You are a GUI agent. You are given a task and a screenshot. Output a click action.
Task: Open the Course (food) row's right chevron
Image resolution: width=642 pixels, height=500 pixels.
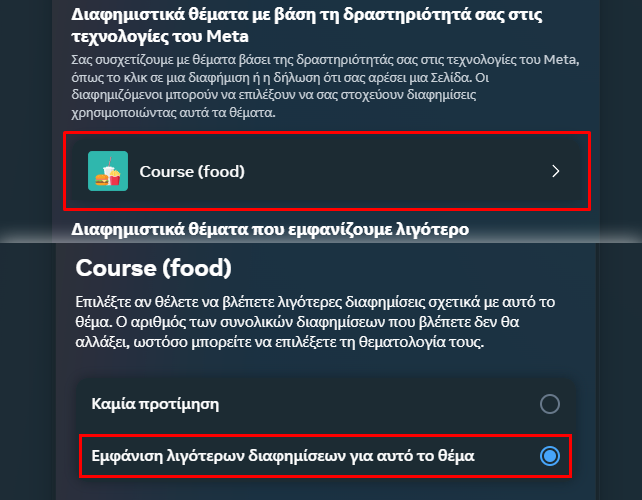[x=555, y=171]
